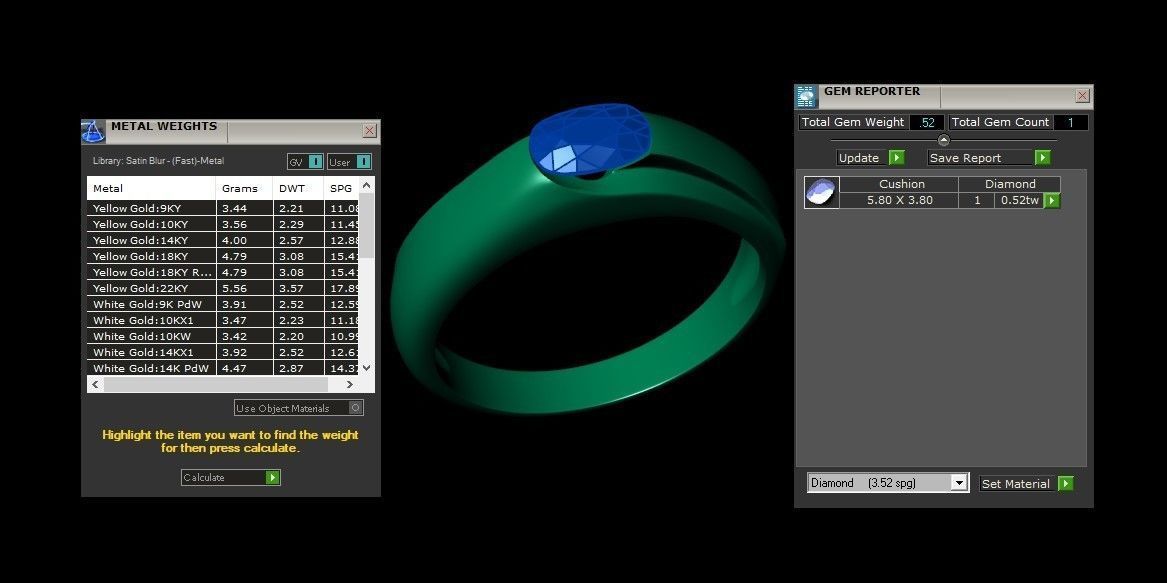Click the up arrow of the metal list scrollbar
The height and width of the screenshot is (583, 1167).
click(x=366, y=185)
